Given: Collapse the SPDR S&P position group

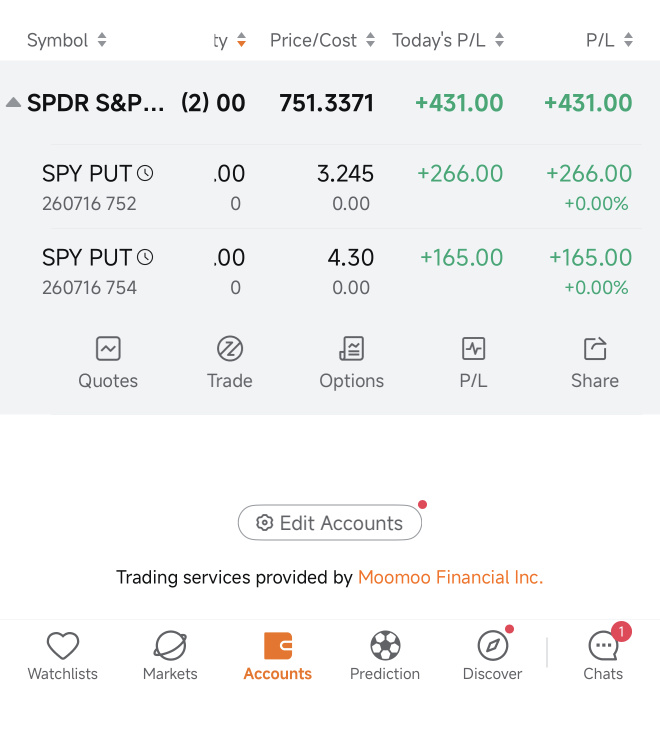Looking at the screenshot, I should [x=13, y=102].
